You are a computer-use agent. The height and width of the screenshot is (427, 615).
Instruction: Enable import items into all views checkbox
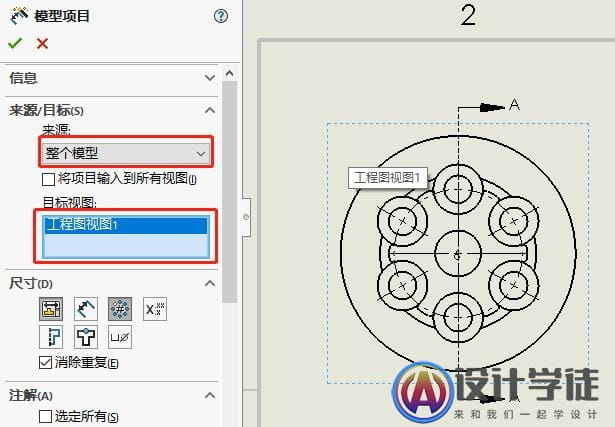48,180
